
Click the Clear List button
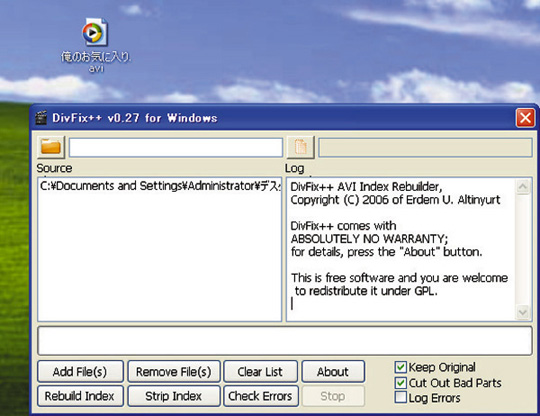pyautogui.click(x=260, y=372)
